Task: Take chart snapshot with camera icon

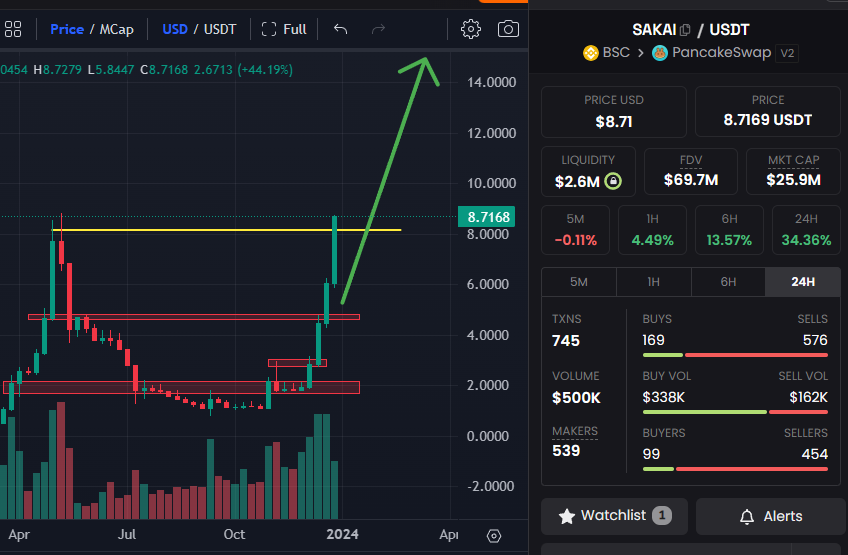Action: 508,29
